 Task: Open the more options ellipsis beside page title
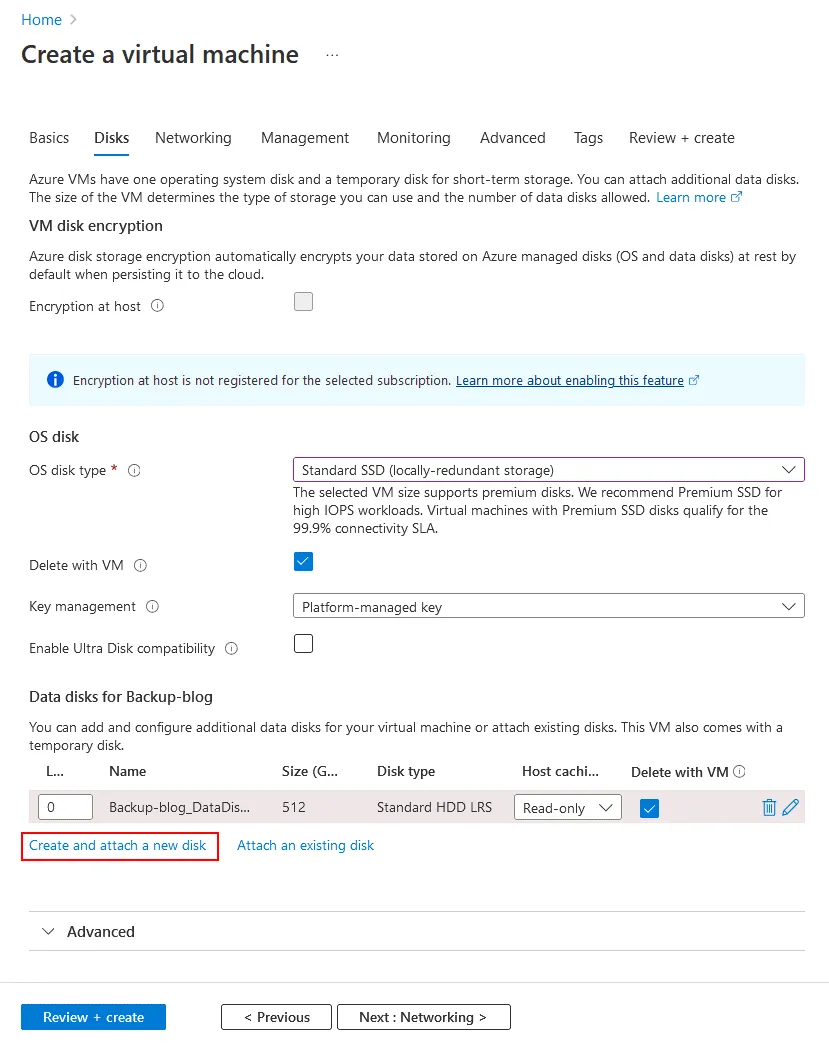click(x=332, y=55)
